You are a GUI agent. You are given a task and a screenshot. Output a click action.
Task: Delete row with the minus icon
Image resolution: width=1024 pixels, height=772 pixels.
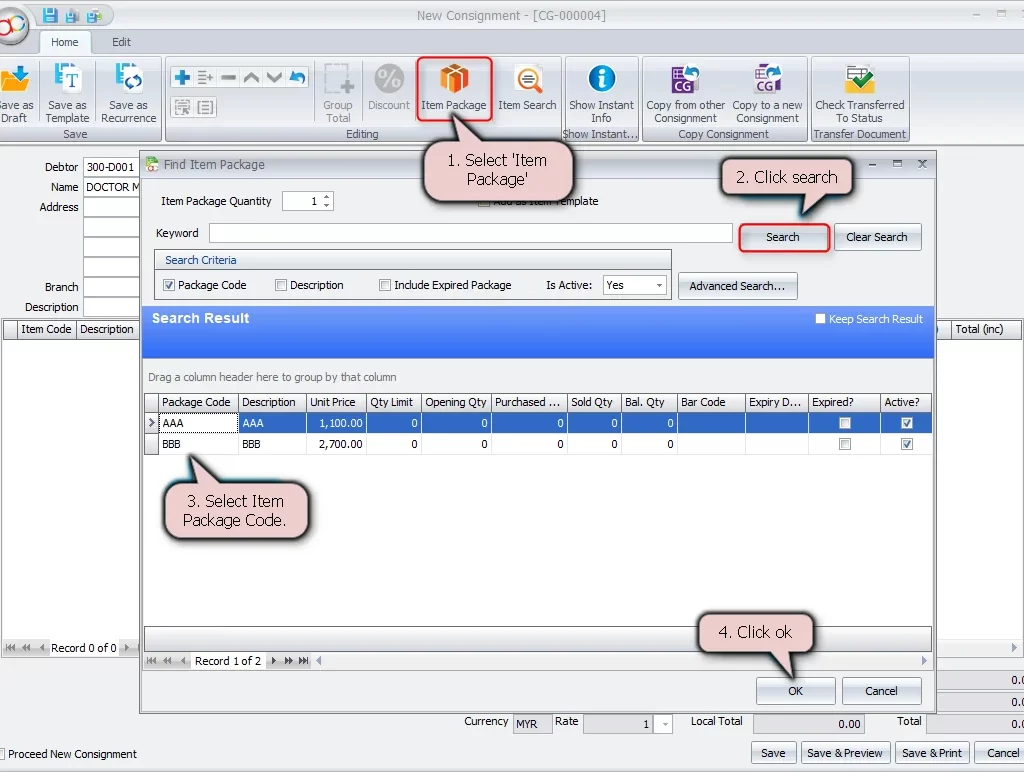[228, 78]
